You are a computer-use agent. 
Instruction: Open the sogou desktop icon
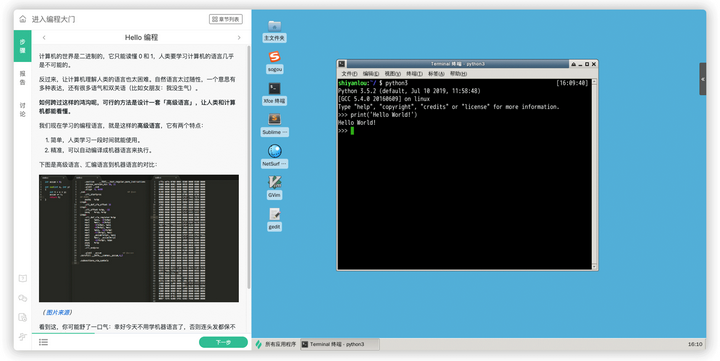[275, 62]
